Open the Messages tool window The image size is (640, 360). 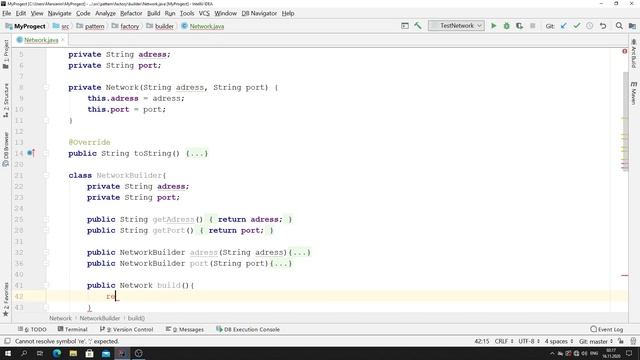[185, 329]
